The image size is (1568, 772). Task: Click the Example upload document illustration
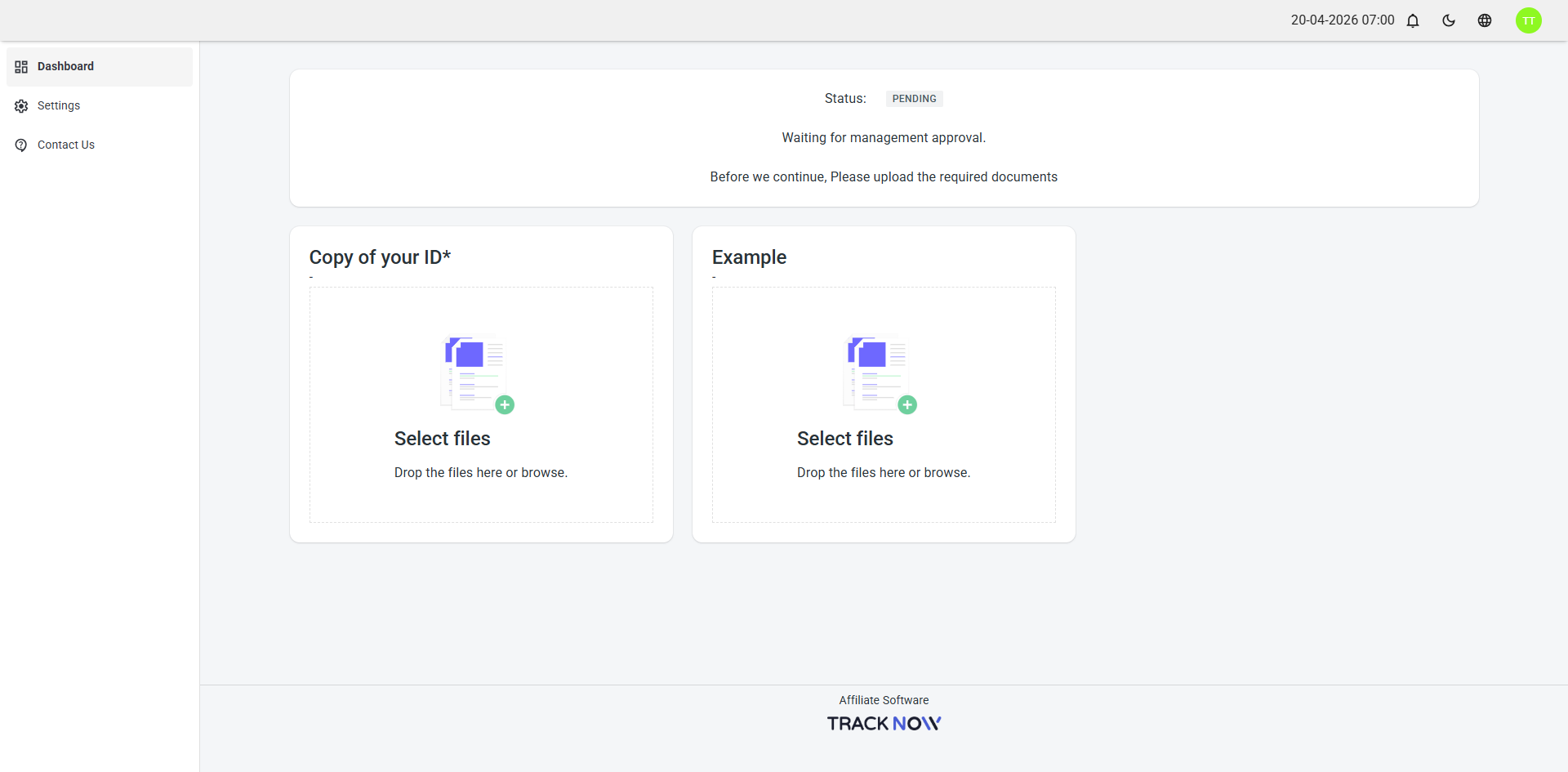(x=876, y=372)
